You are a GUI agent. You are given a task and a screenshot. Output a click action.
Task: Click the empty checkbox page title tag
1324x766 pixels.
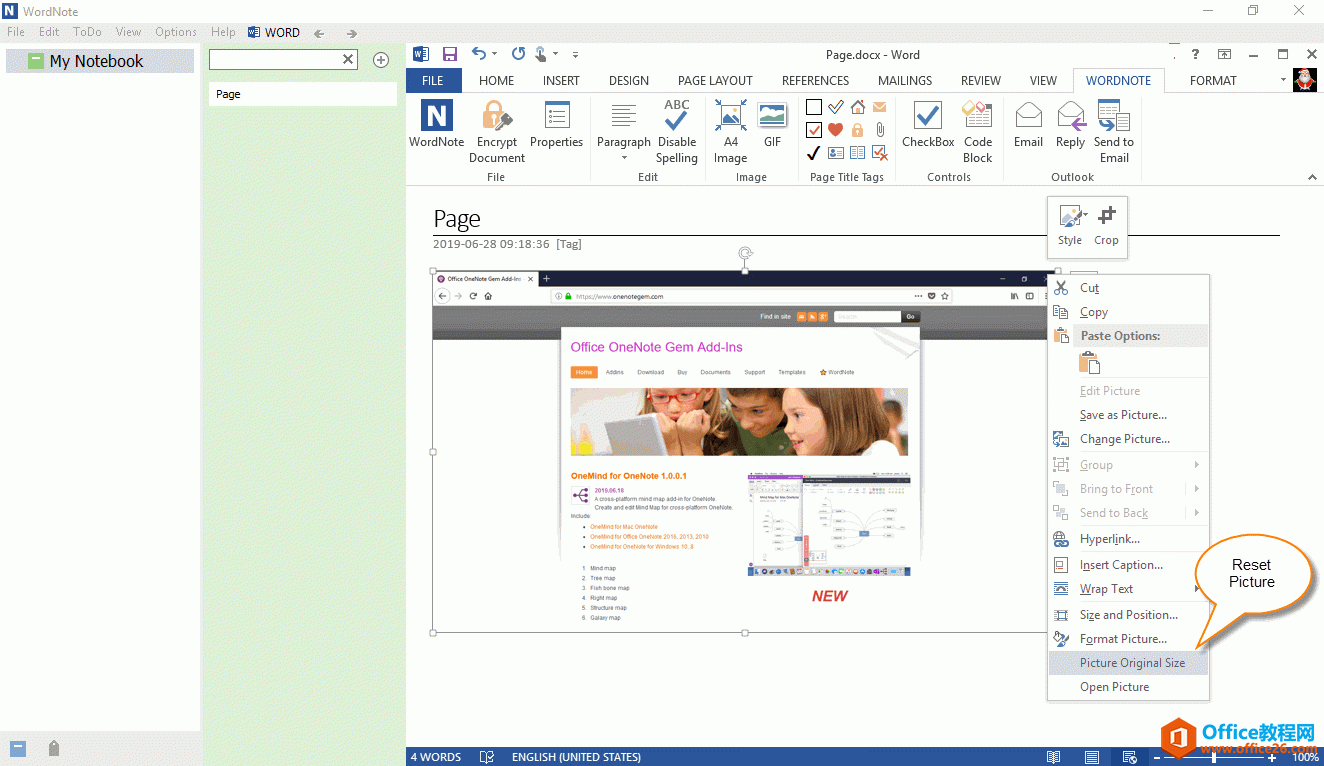tap(814, 108)
